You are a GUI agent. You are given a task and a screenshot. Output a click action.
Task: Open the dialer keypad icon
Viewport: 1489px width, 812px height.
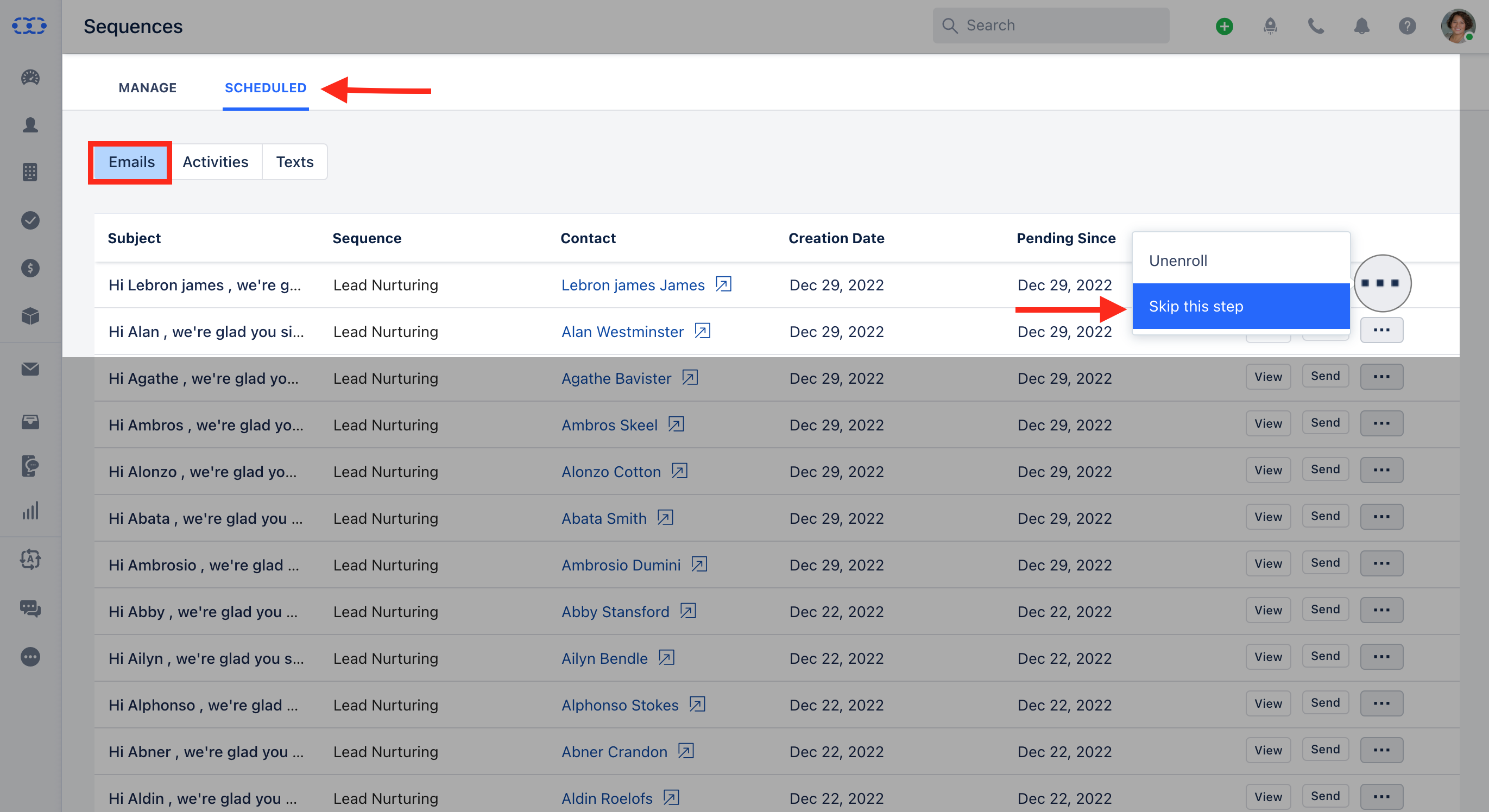(x=29, y=172)
